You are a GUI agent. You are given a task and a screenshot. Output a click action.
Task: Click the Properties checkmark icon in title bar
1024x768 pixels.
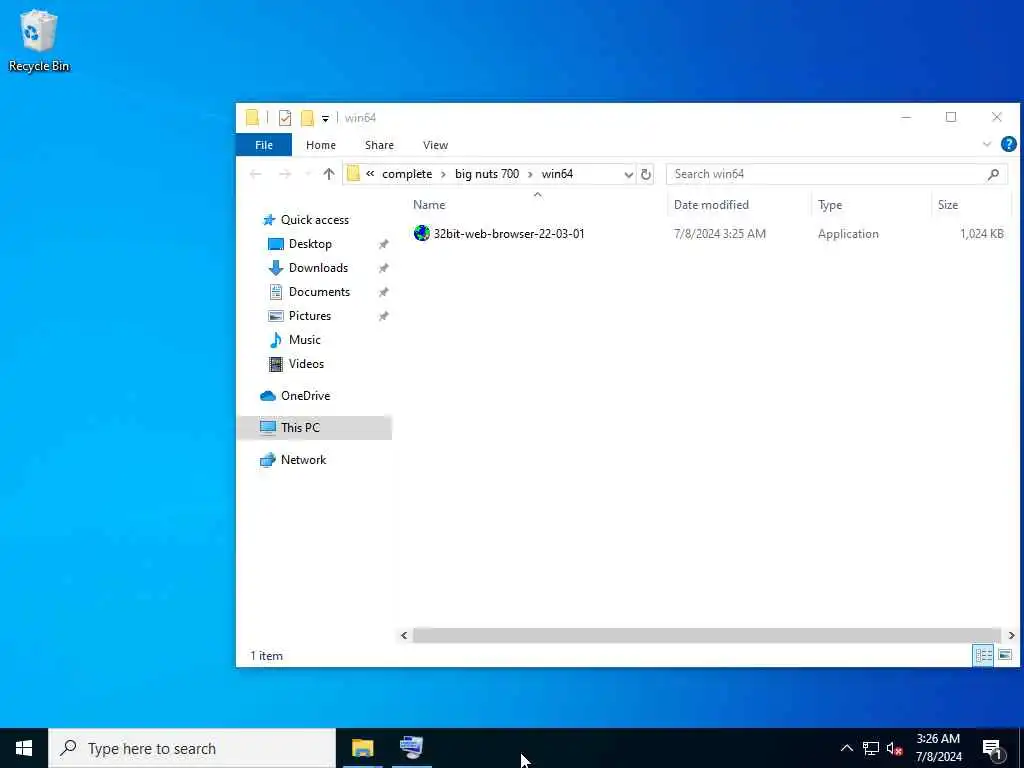[x=285, y=118]
